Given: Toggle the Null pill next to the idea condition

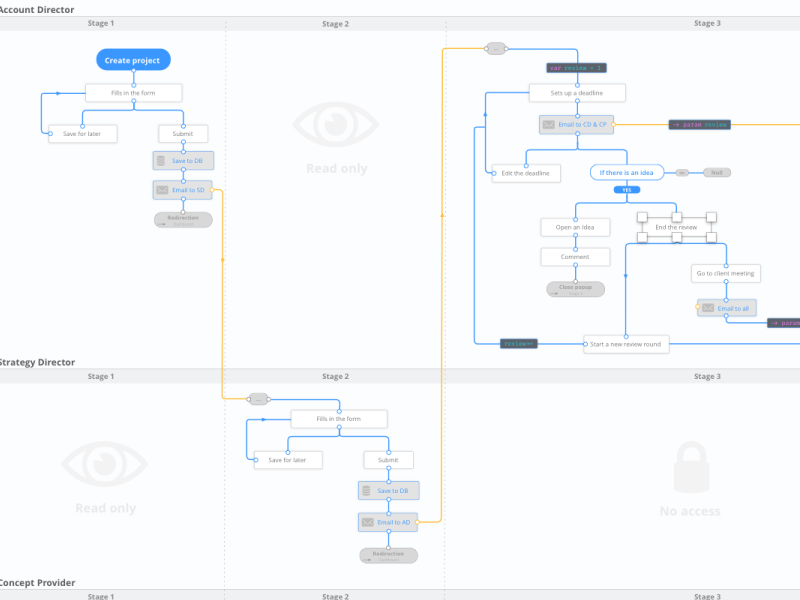Looking at the screenshot, I should [718, 172].
